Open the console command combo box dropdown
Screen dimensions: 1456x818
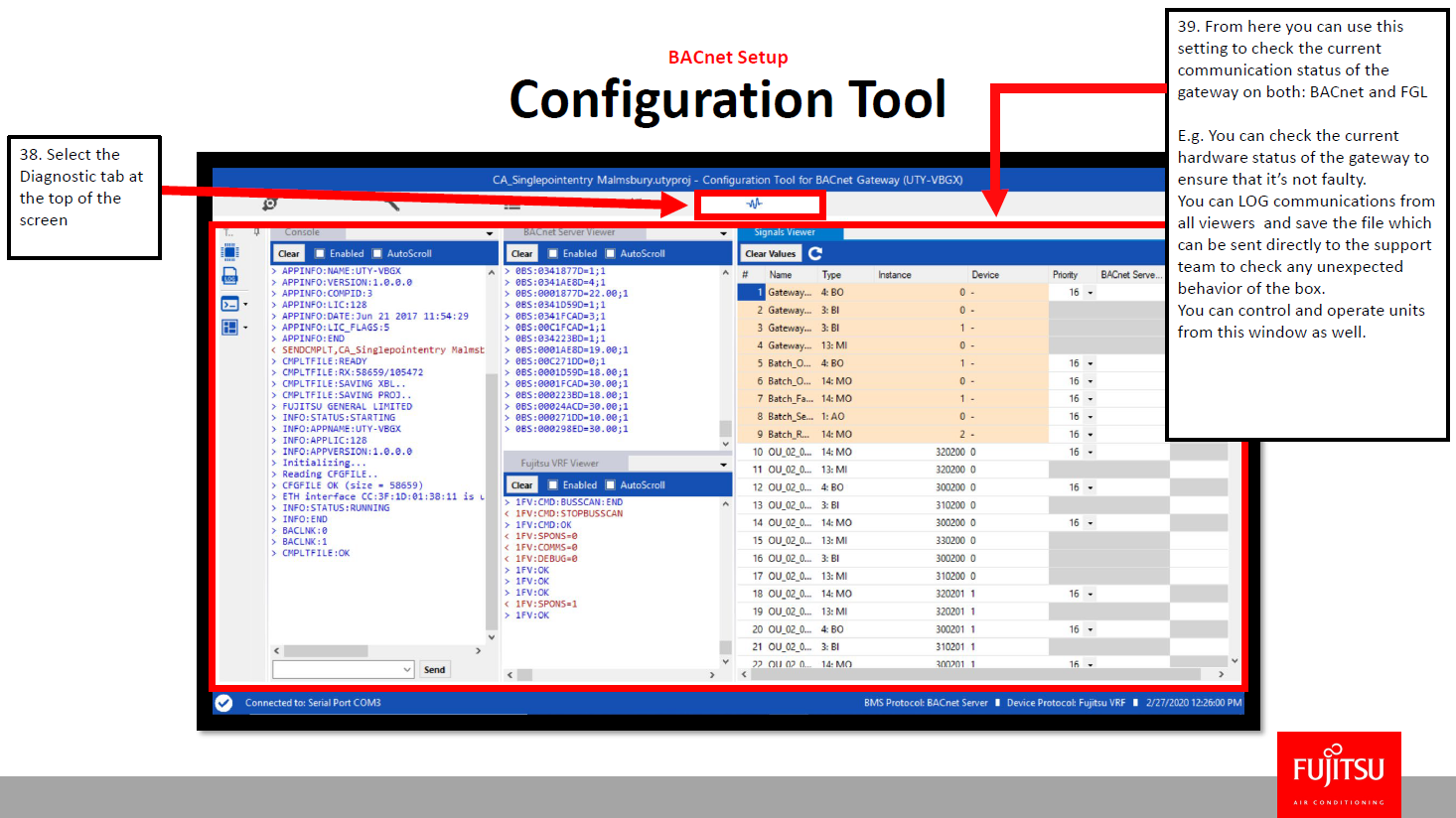407,670
